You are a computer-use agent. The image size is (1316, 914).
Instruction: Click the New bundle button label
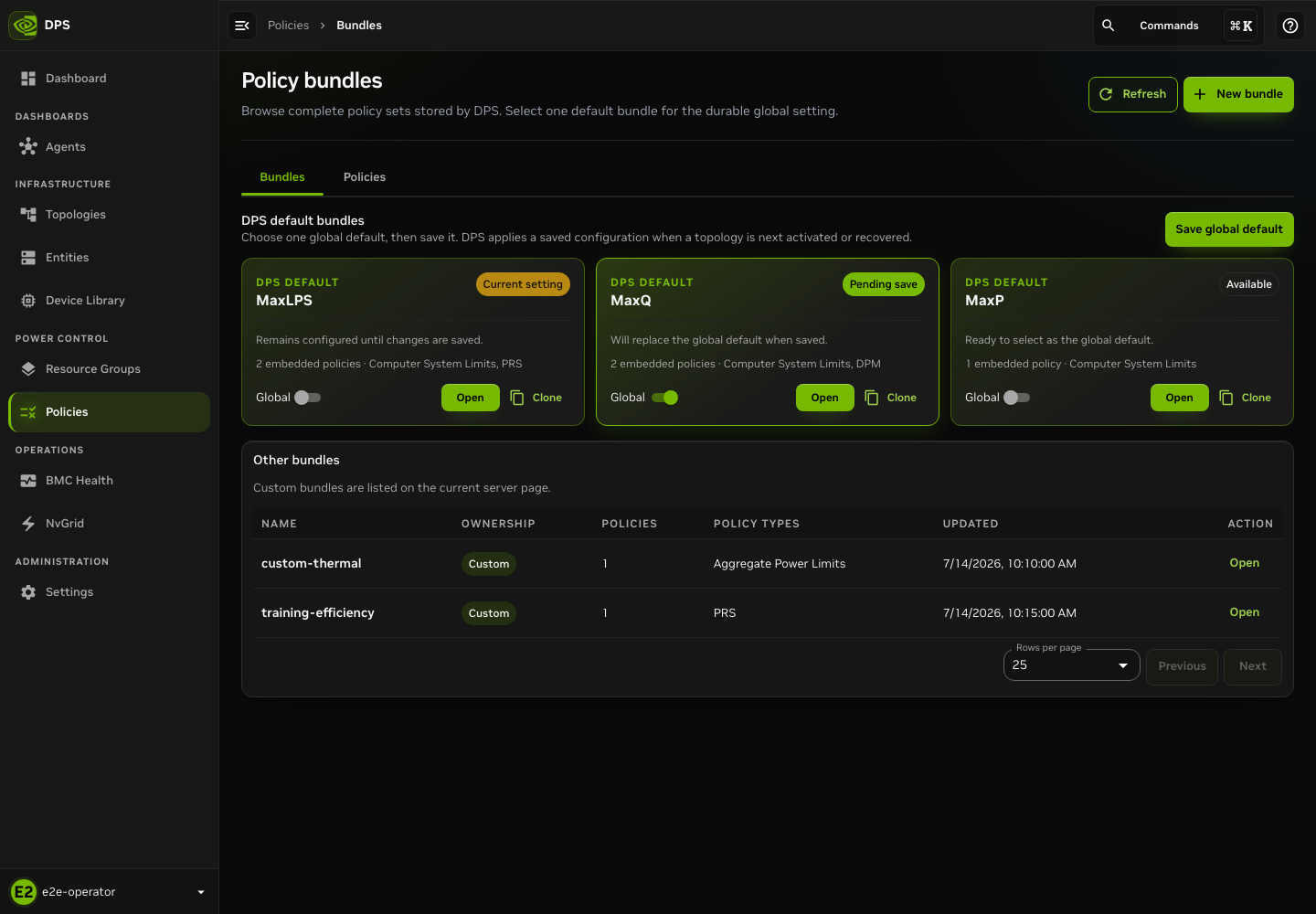(1249, 94)
